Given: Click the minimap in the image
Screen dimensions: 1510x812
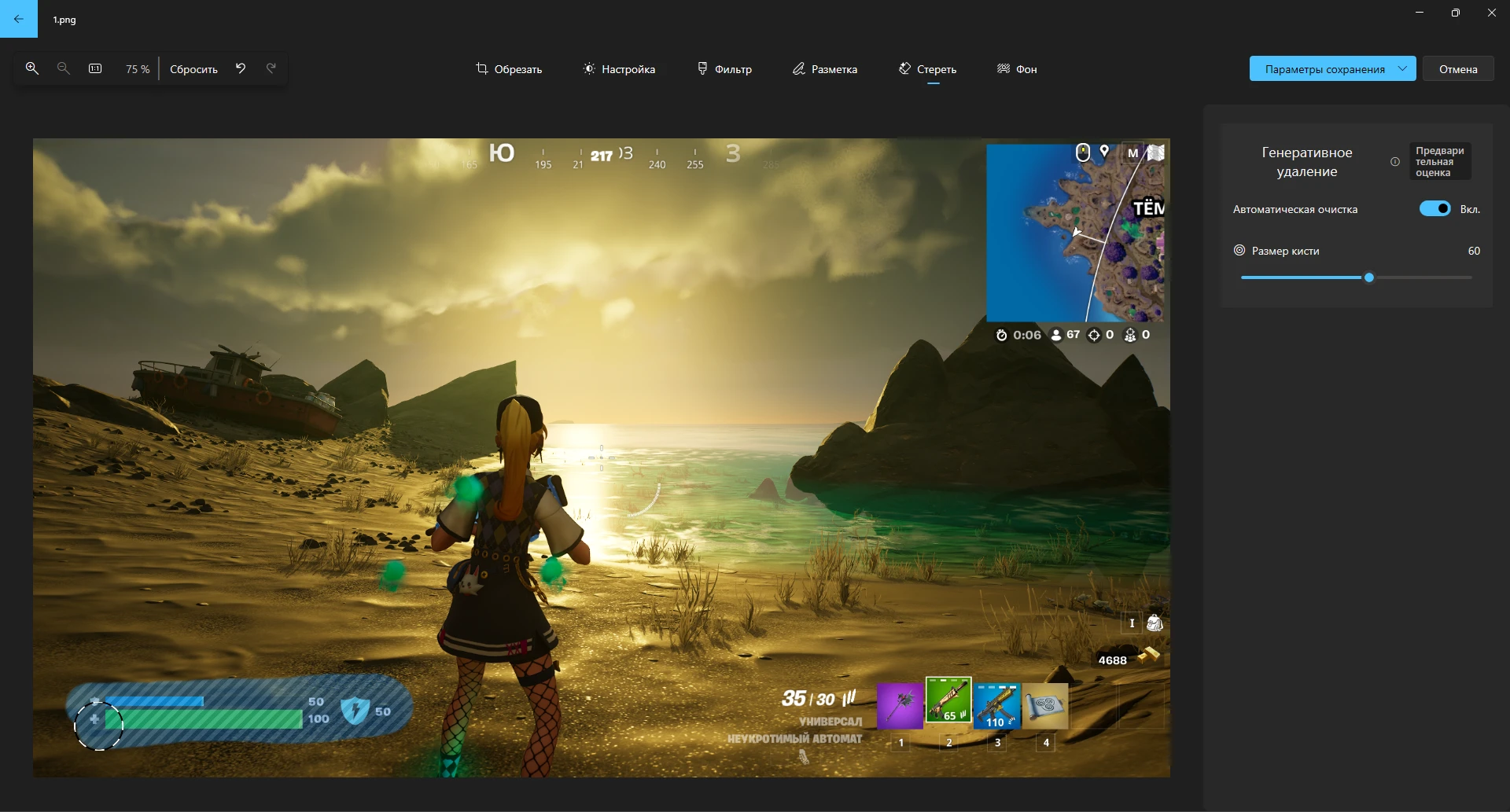Looking at the screenshot, I should click(x=1075, y=233).
